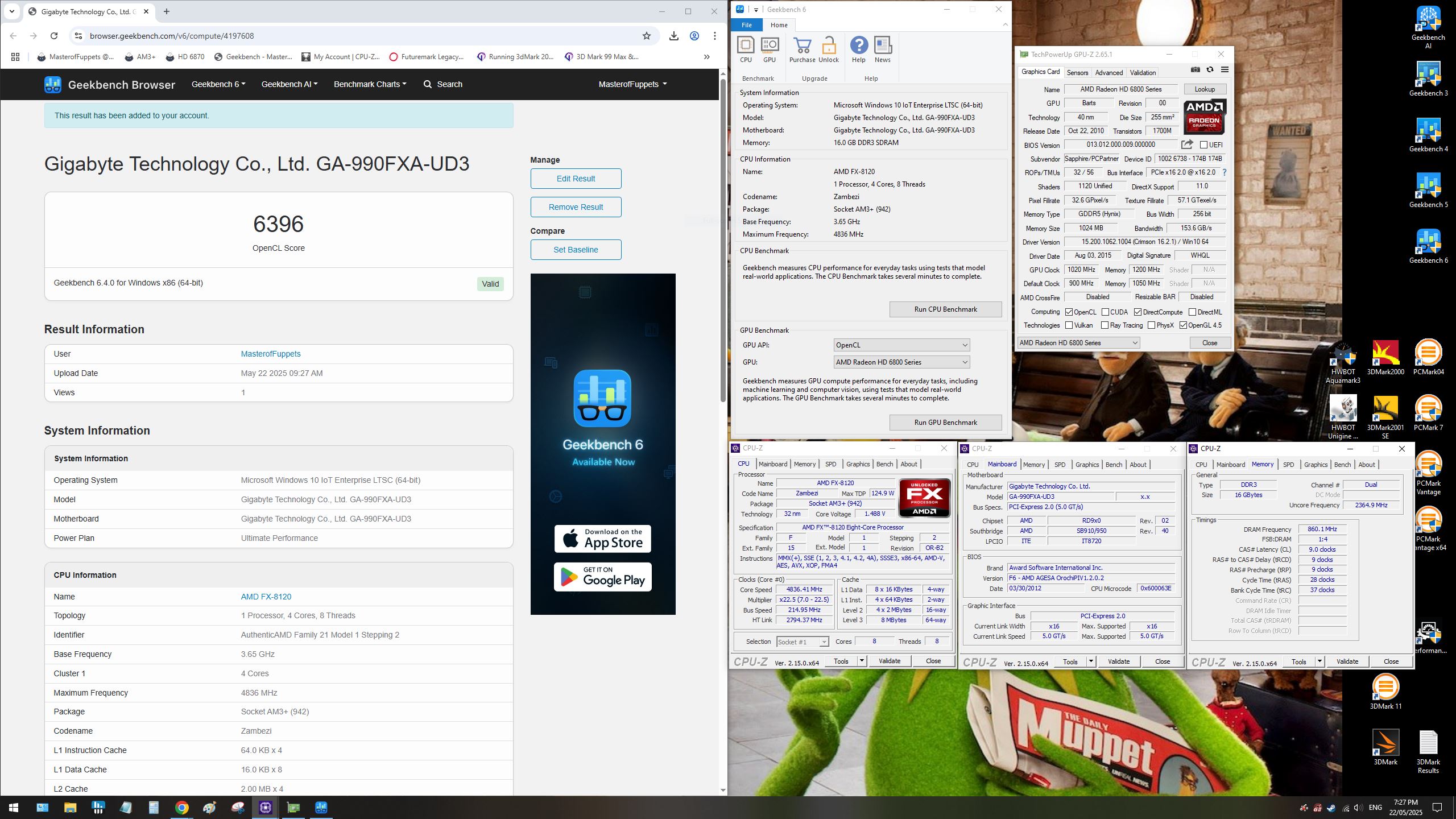Expand the Geekbench 6 menu in the navbar
1456x819 pixels.
pos(218,84)
